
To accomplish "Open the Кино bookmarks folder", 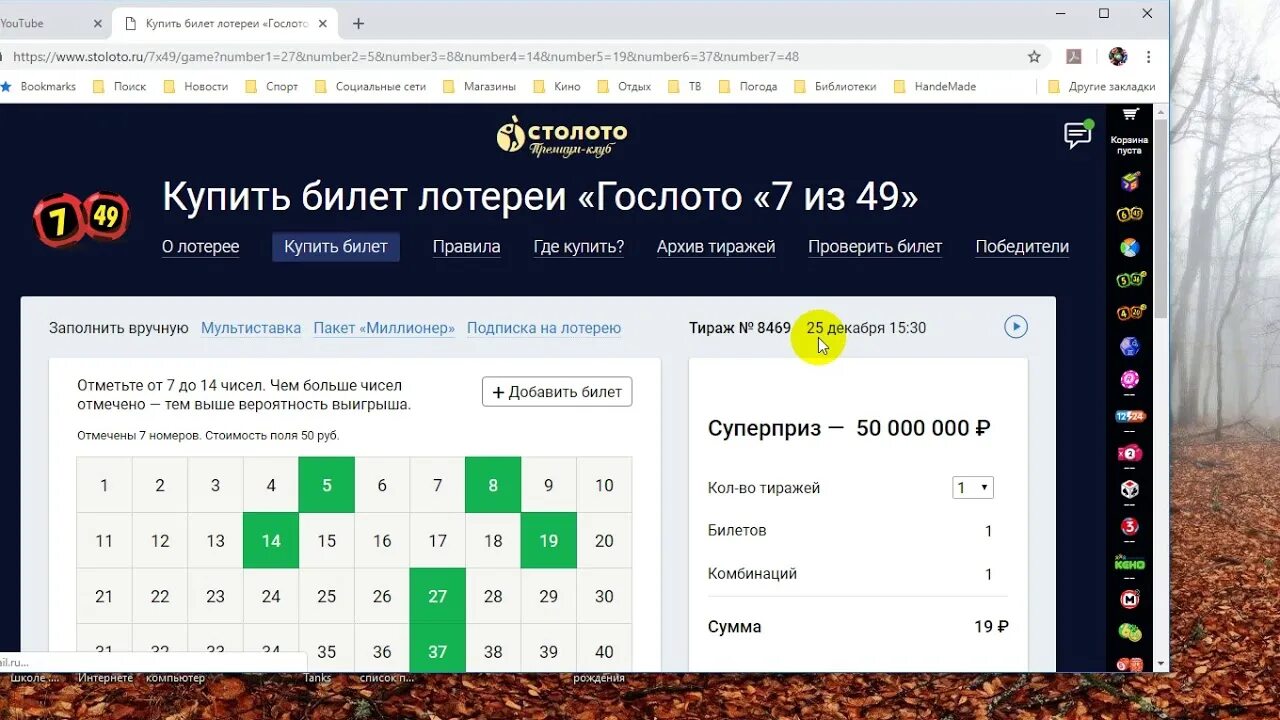I will click(x=557, y=87).
